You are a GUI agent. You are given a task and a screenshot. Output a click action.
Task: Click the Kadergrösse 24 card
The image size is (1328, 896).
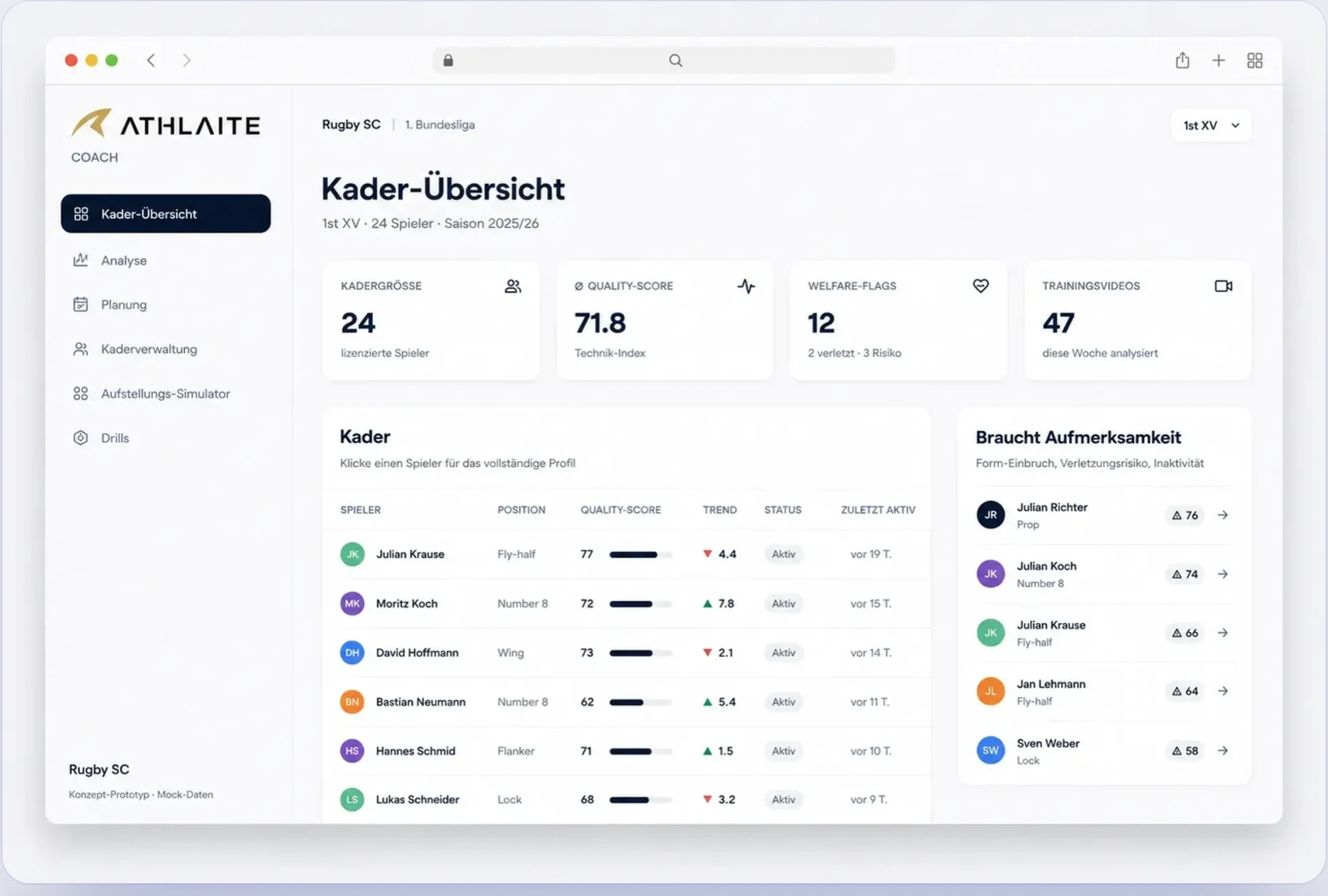pos(431,320)
